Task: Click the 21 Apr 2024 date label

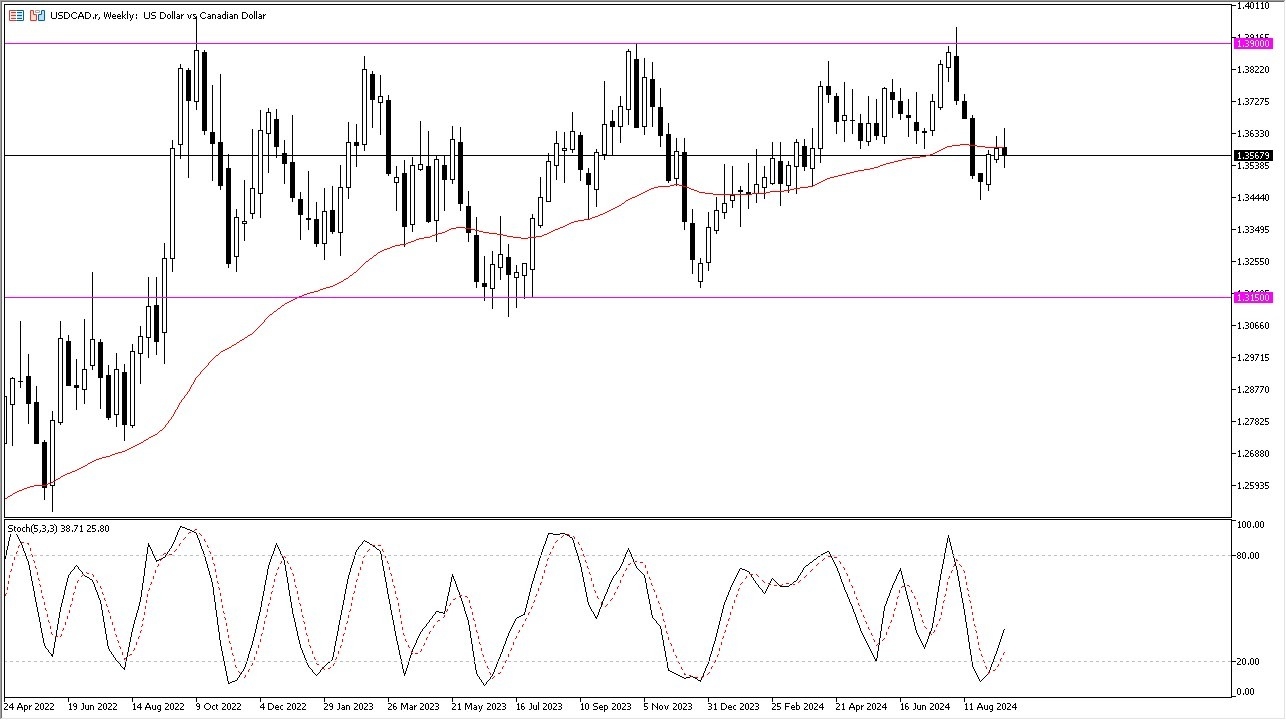Action: coord(861,706)
